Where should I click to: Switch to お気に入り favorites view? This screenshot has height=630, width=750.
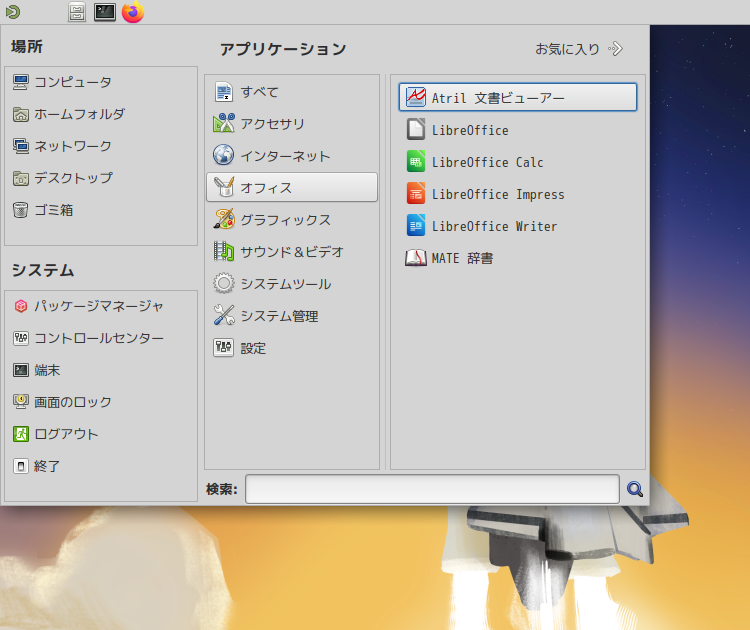click(579, 49)
